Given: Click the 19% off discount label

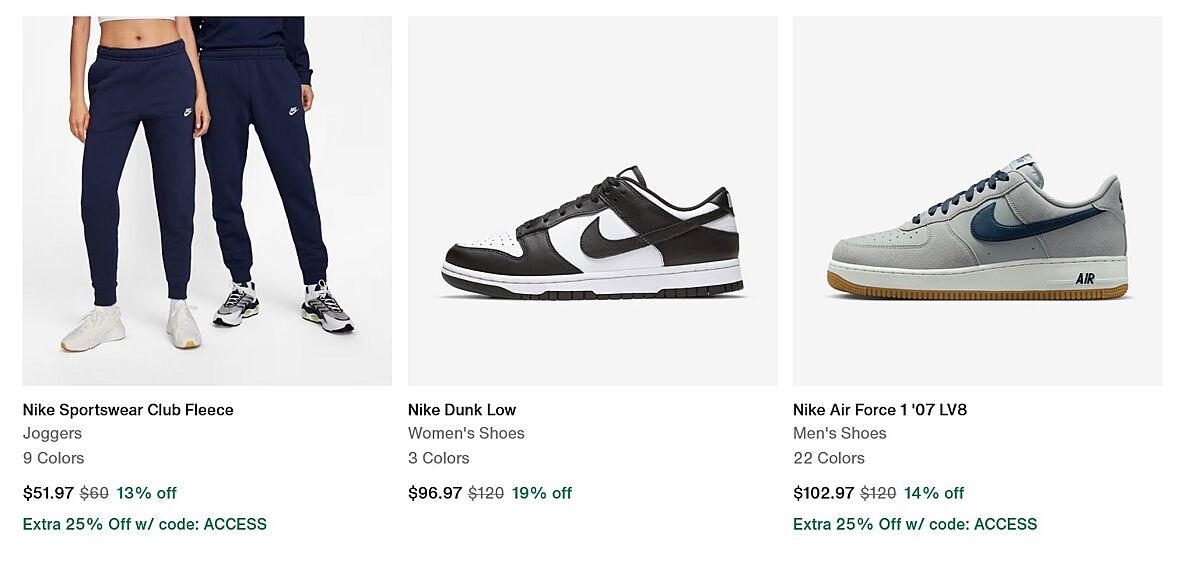Looking at the screenshot, I should tap(542, 493).
